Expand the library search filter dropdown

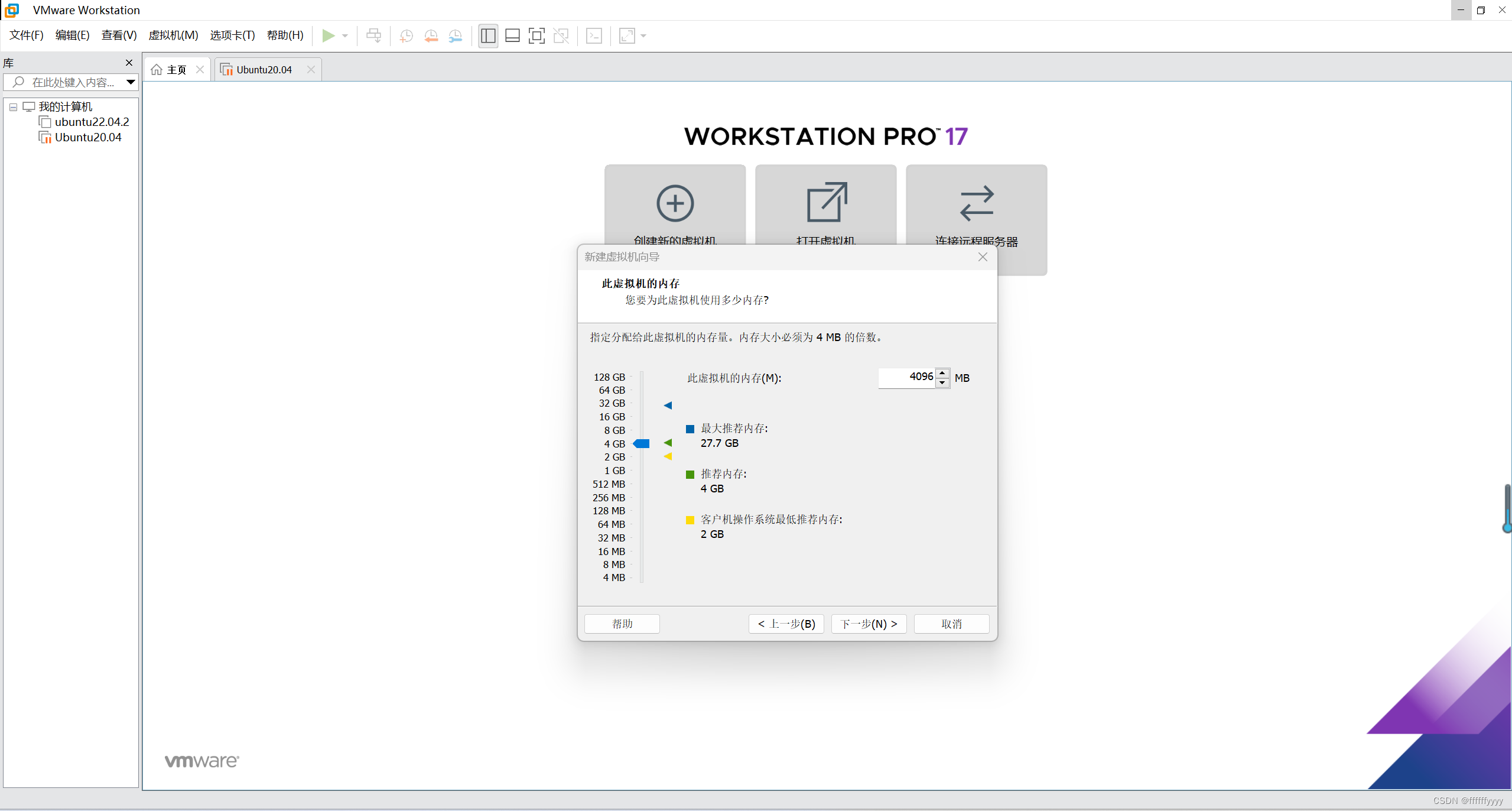131,82
